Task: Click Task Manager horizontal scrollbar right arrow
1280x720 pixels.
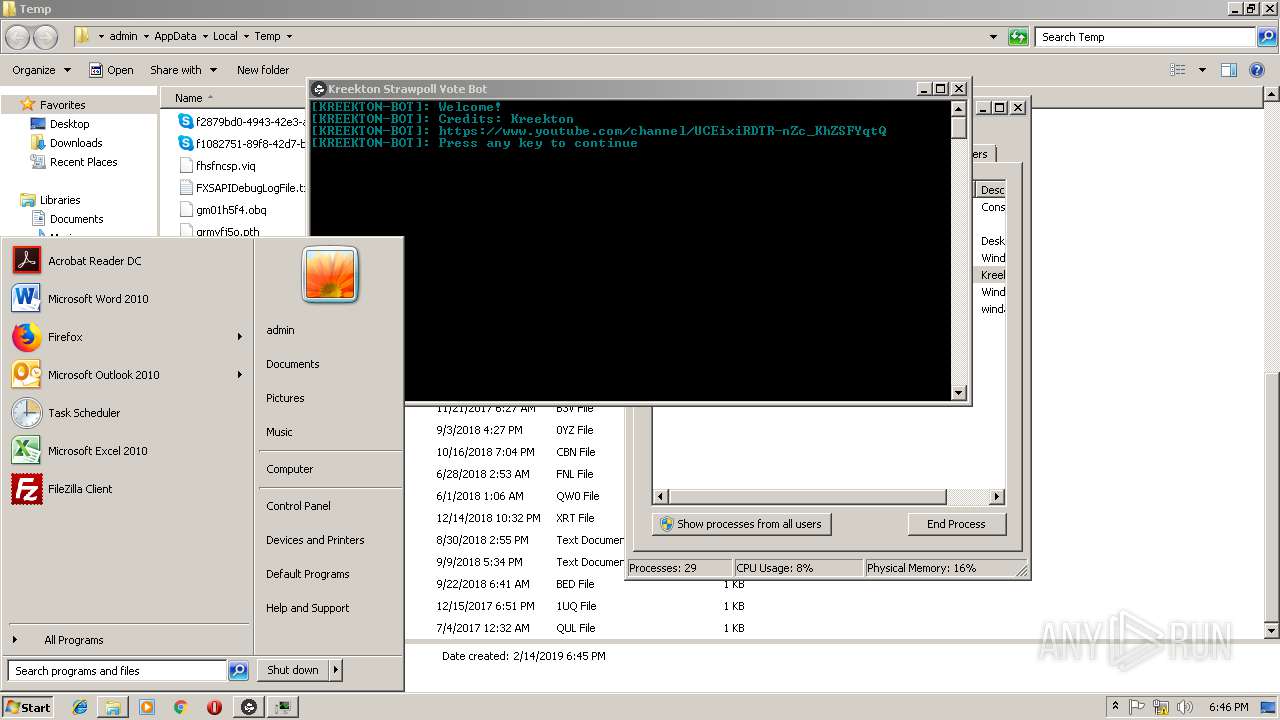Action: pyautogui.click(x=996, y=496)
